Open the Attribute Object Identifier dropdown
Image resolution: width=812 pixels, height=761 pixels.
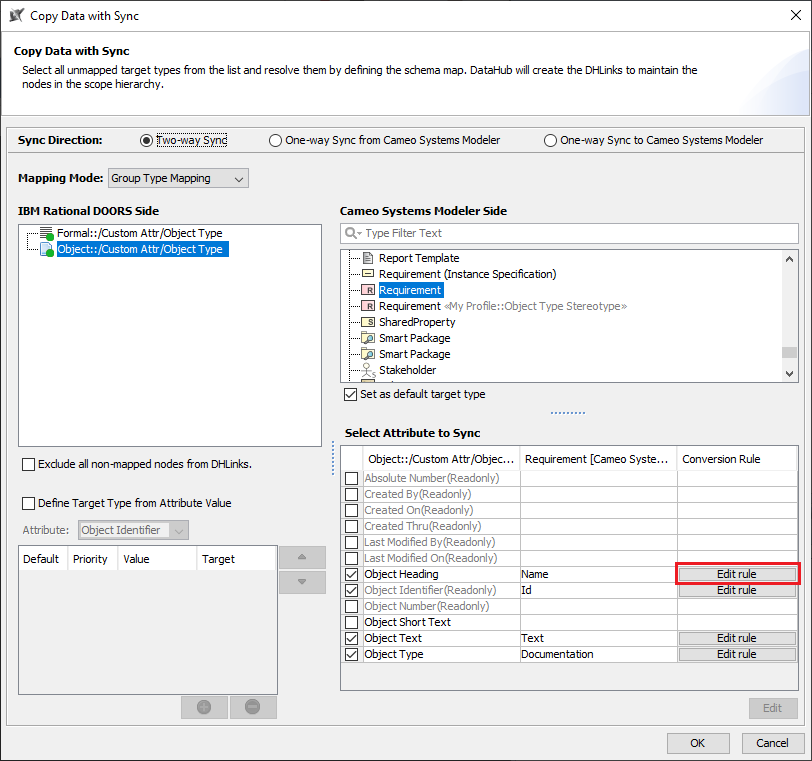point(133,531)
